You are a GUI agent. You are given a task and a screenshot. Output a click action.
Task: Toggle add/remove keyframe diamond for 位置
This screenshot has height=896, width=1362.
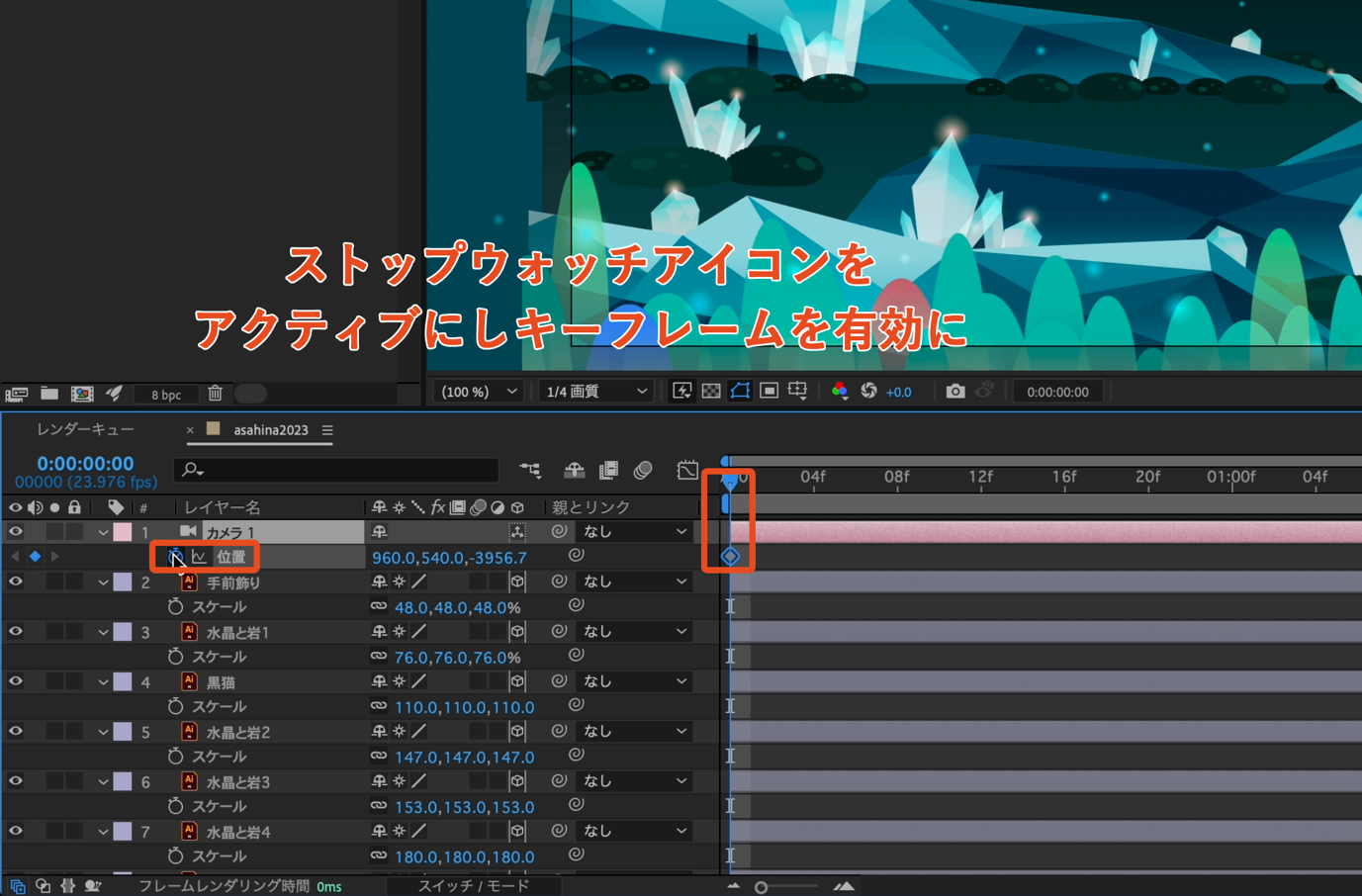[35, 557]
